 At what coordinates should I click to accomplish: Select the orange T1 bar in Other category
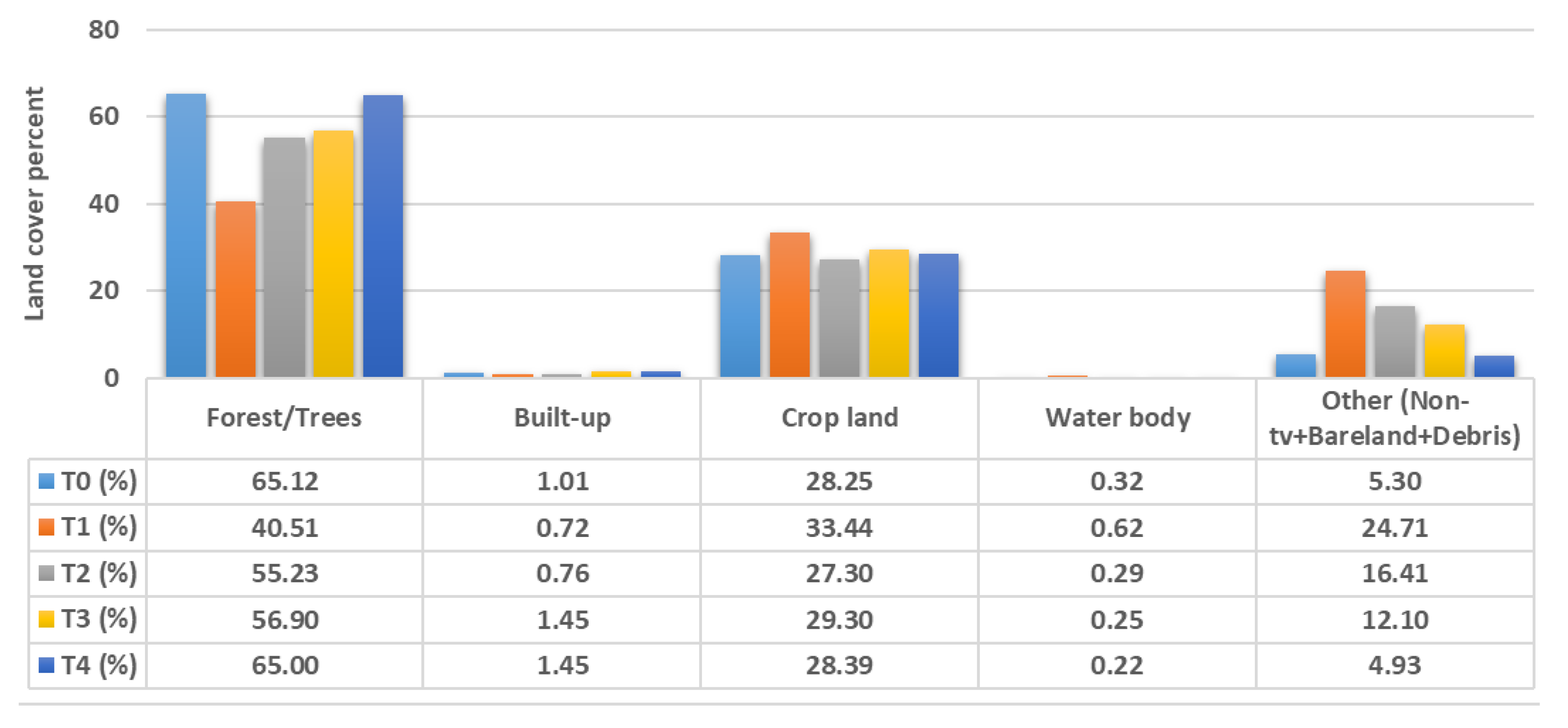pos(1345,324)
